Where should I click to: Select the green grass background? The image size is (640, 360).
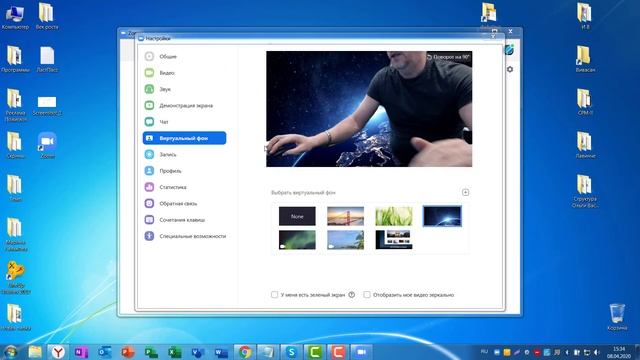394,216
